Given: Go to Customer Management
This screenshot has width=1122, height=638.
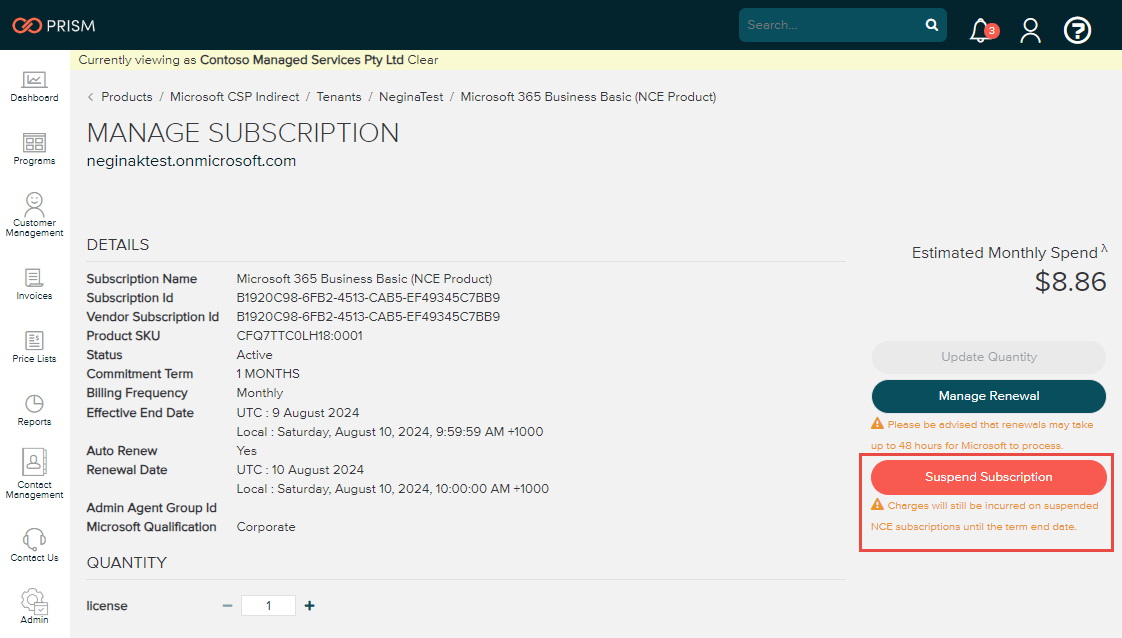Looking at the screenshot, I should pos(34,215).
